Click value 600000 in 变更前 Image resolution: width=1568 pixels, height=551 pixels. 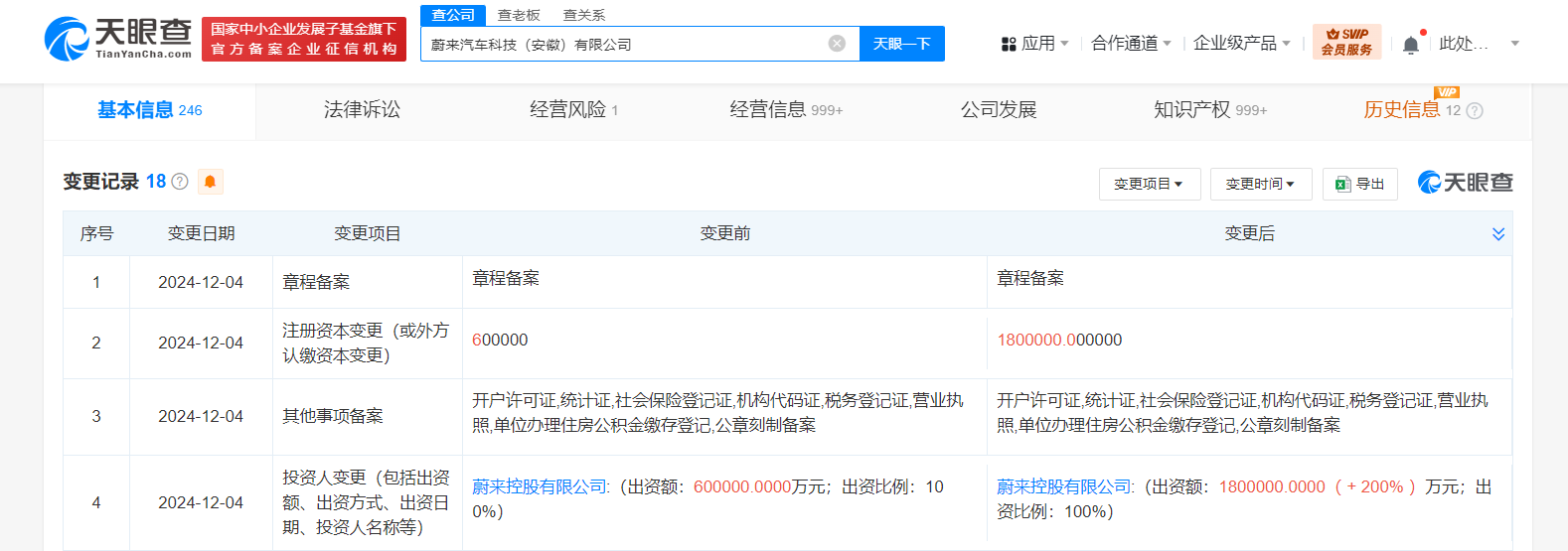500,340
